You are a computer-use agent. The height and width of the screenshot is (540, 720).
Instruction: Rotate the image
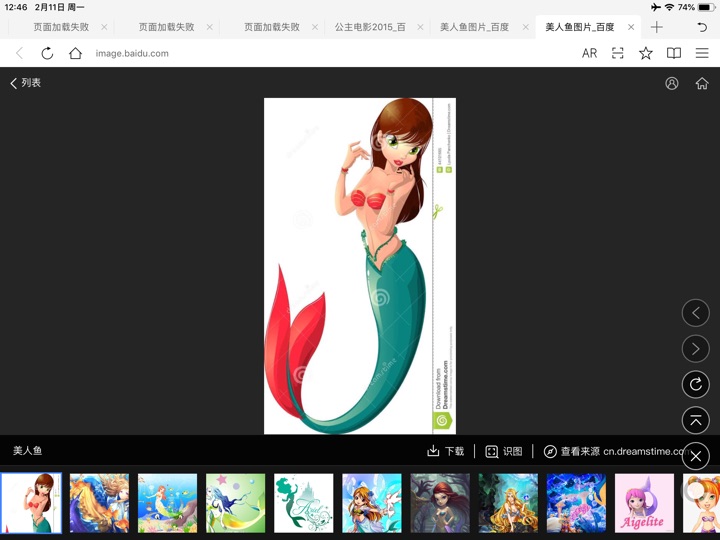[x=695, y=384]
